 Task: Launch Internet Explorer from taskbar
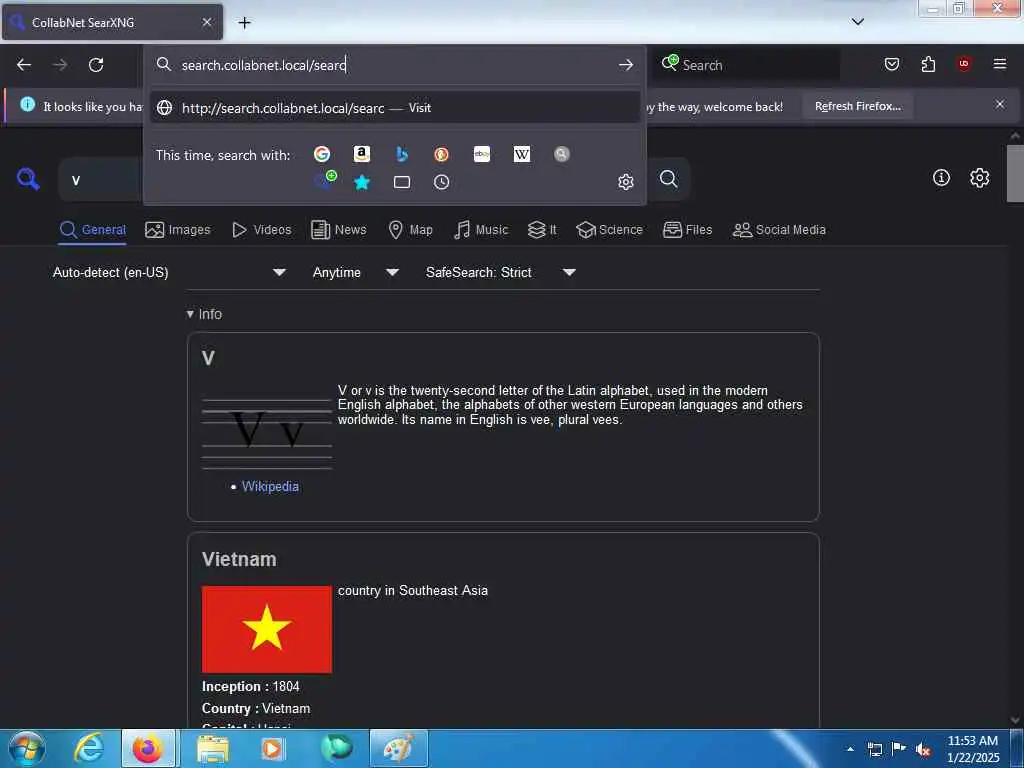click(x=89, y=748)
